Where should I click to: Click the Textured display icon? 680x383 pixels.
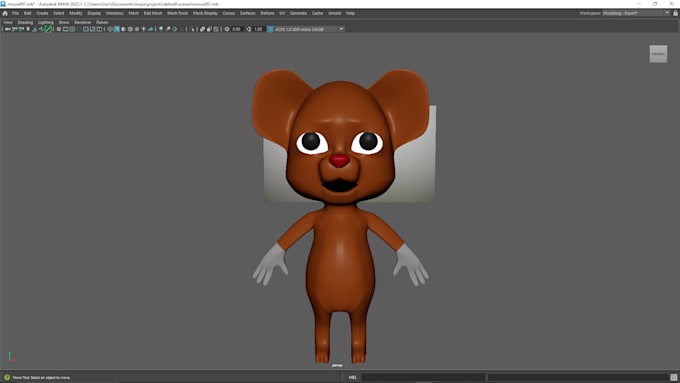[137, 29]
